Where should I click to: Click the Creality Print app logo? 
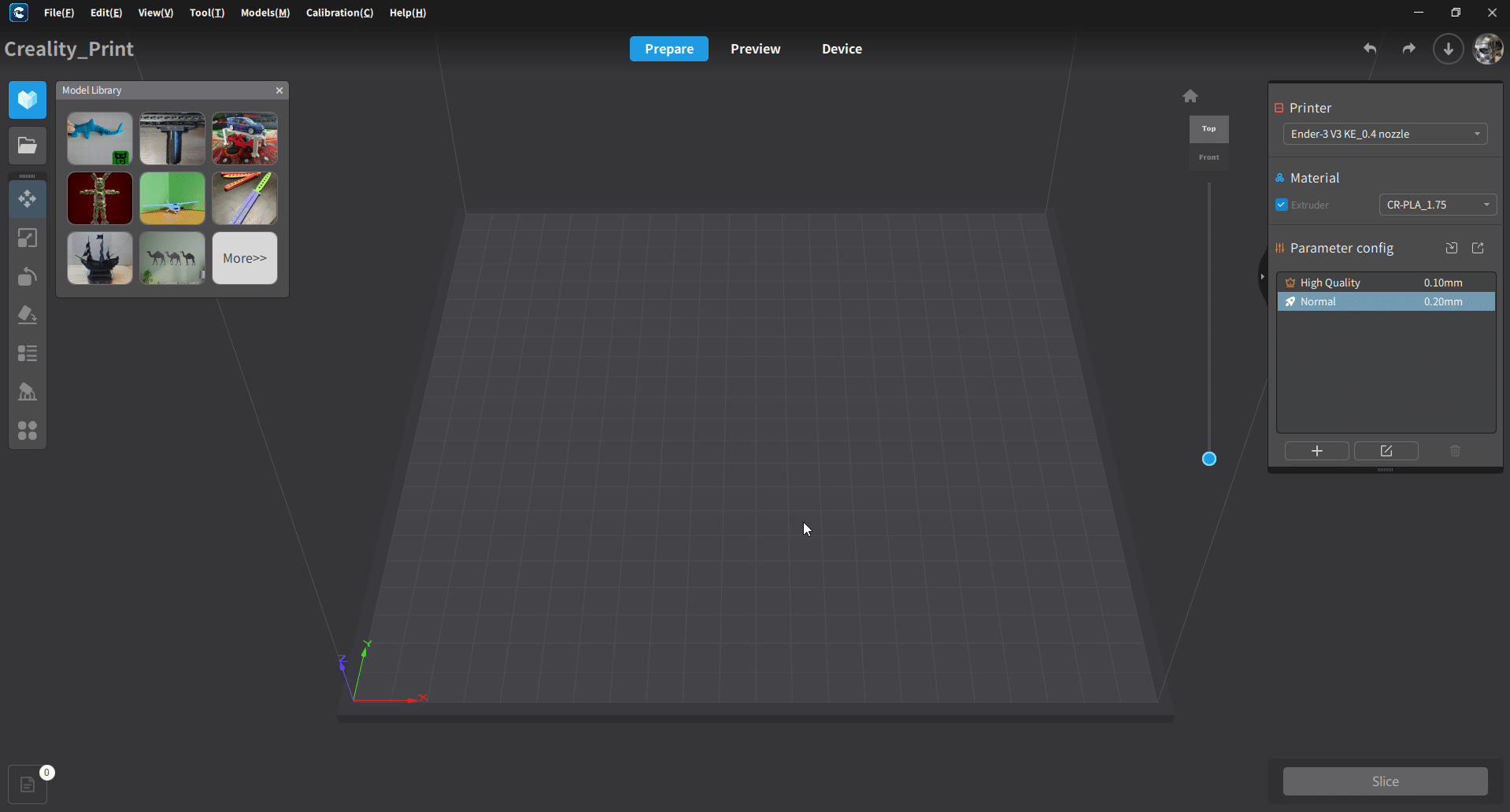pos(19,13)
